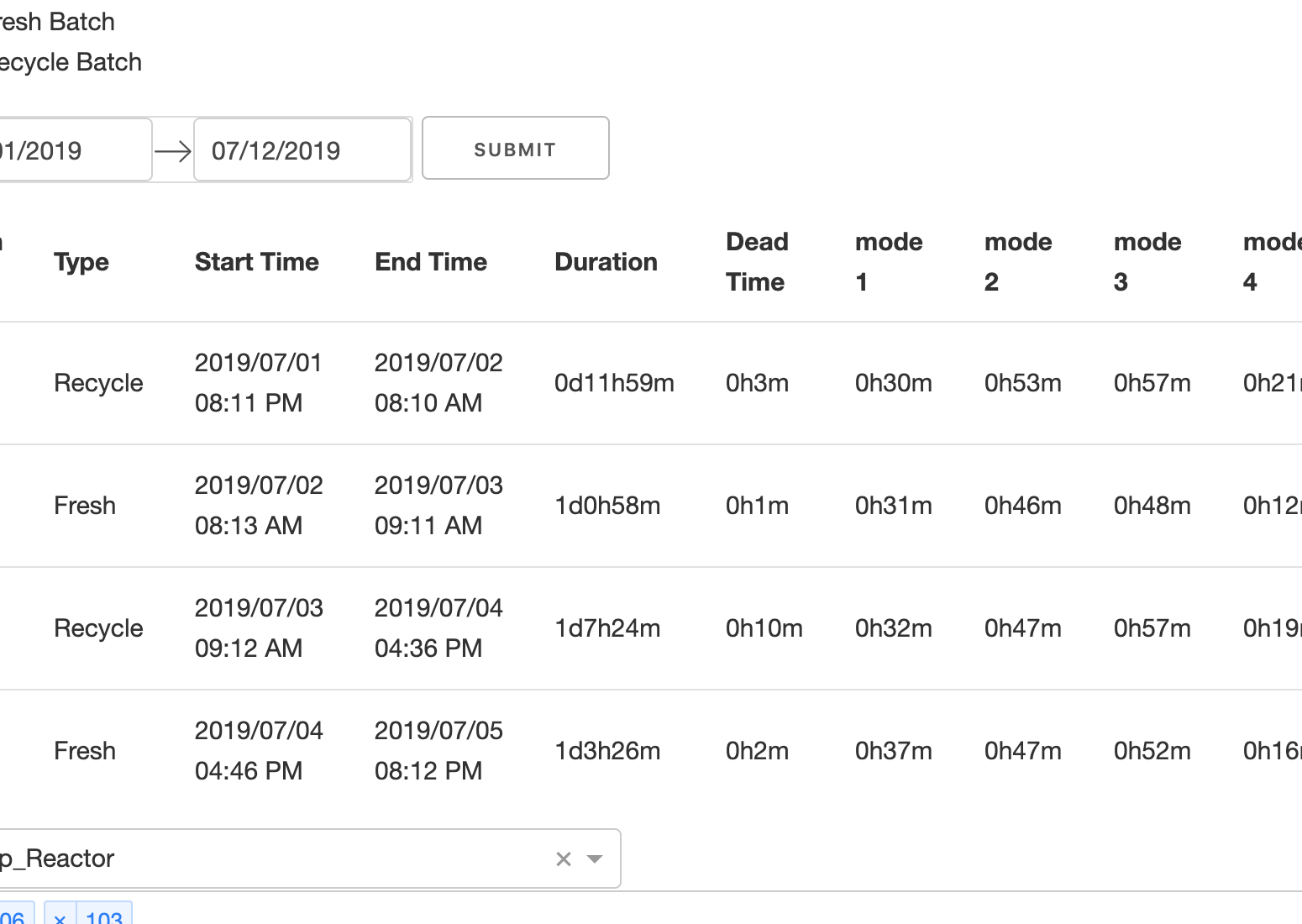The height and width of the screenshot is (924, 1302).
Task: Expand the Reactor dropdown arrow
Action: (x=595, y=858)
